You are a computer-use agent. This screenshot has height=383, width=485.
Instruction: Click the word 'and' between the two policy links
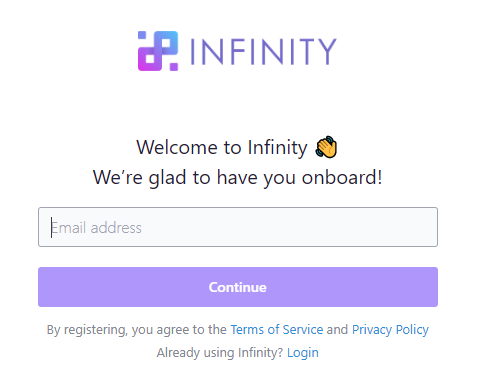click(x=337, y=330)
